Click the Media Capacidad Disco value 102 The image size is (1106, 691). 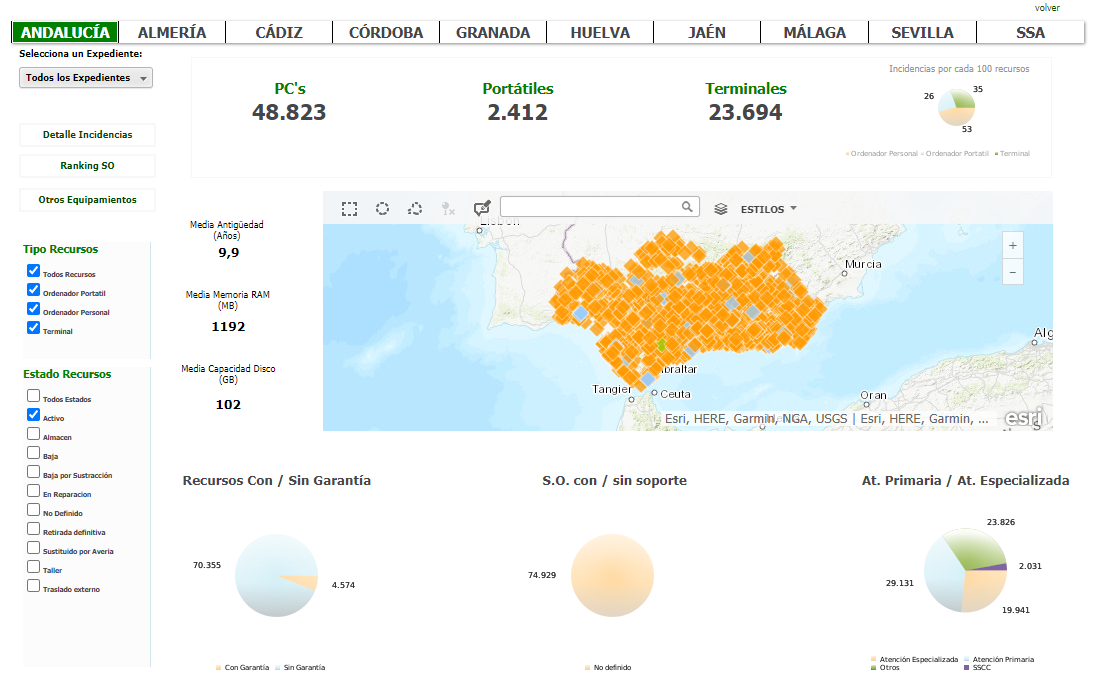click(x=229, y=404)
